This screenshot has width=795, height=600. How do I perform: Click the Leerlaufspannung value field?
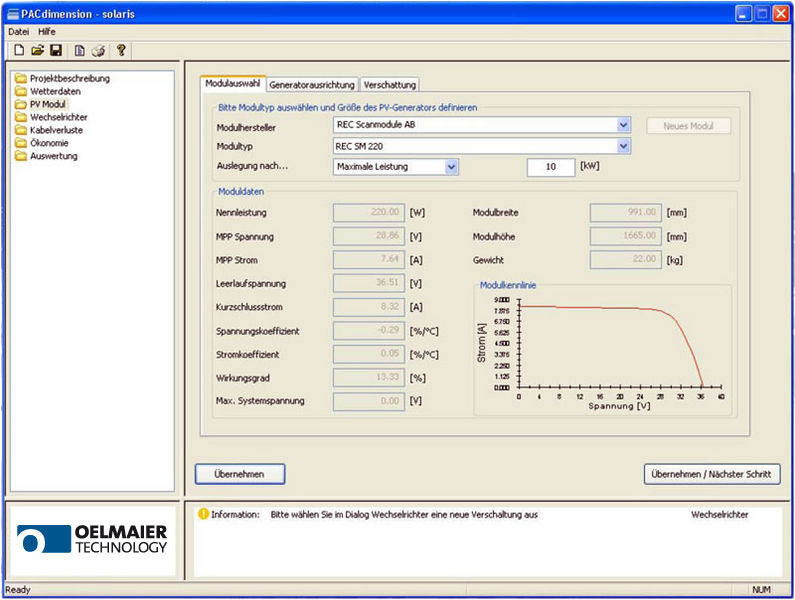pos(369,283)
